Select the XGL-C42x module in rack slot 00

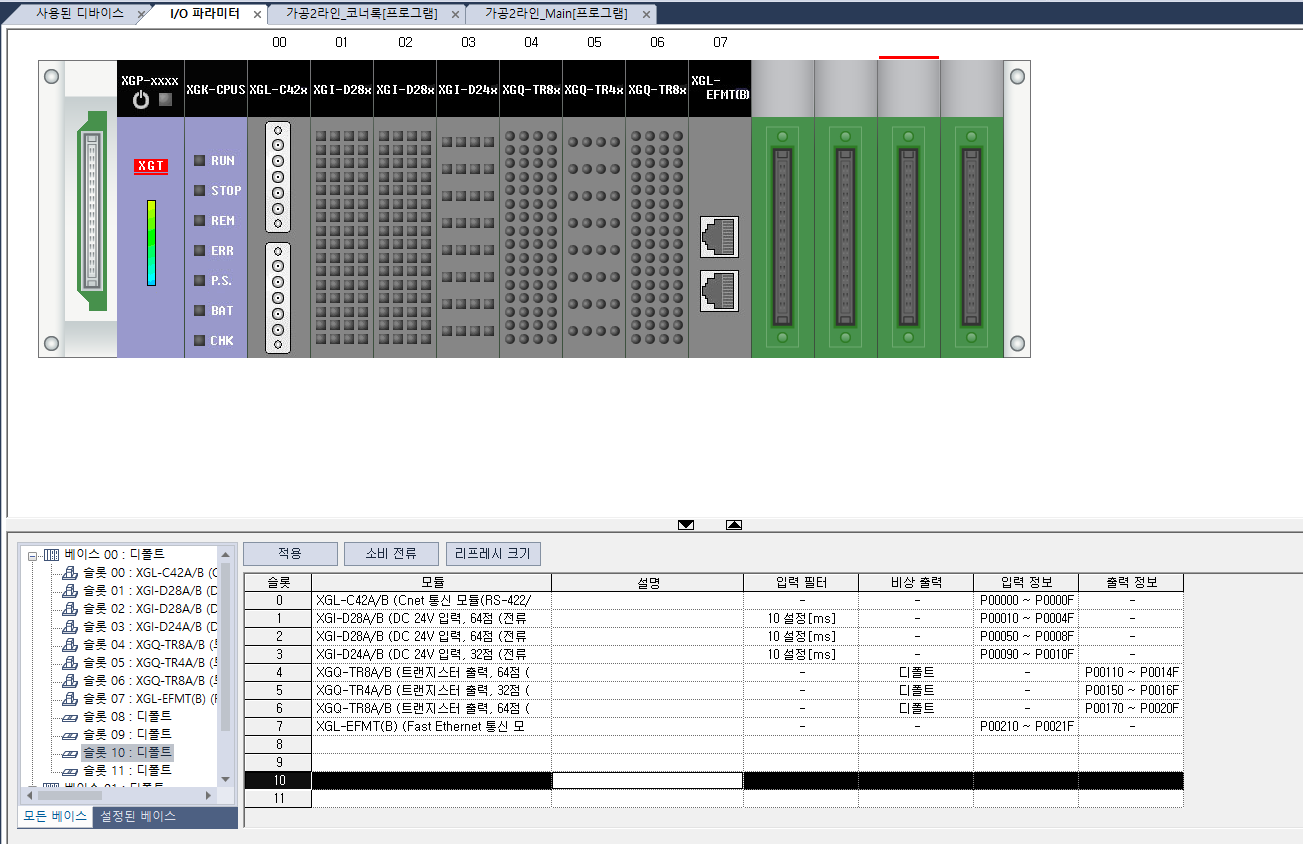(x=278, y=208)
